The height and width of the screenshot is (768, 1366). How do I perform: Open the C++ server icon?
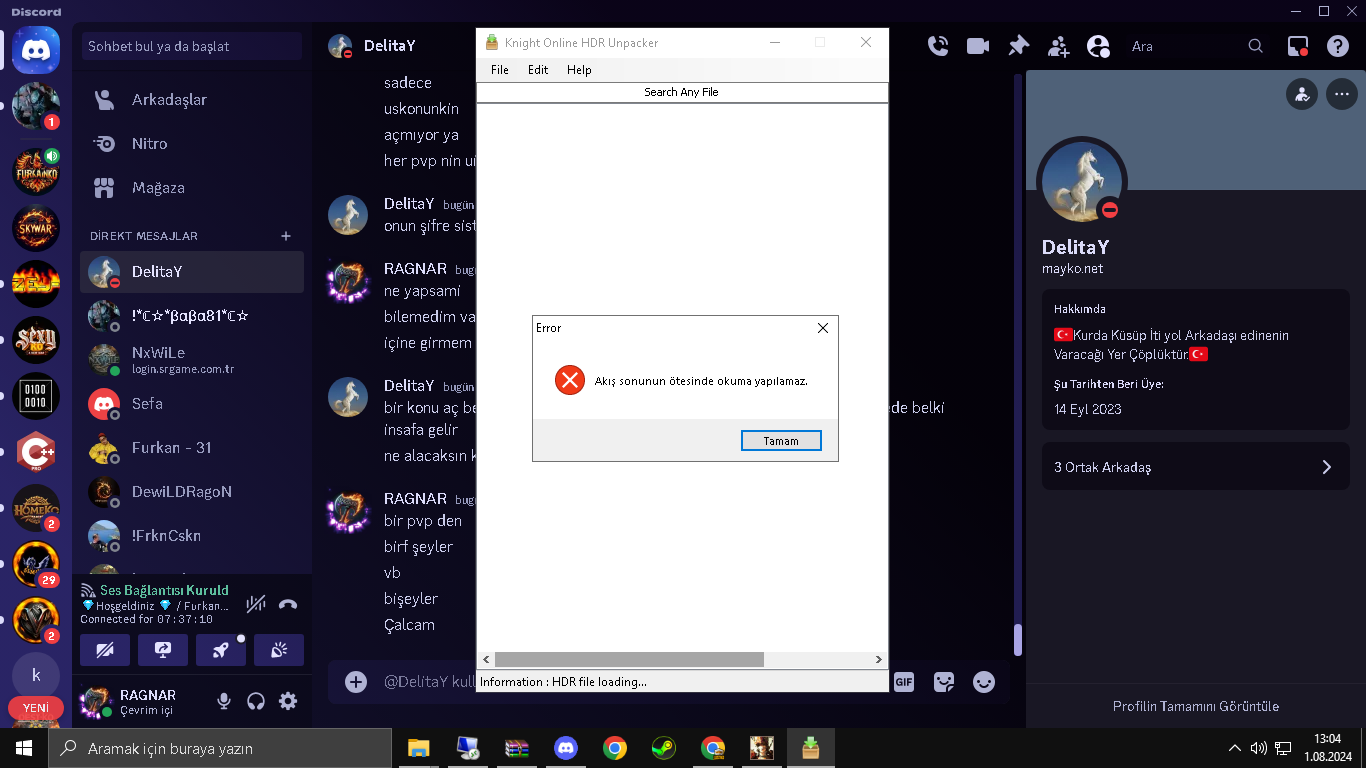pos(36,452)
